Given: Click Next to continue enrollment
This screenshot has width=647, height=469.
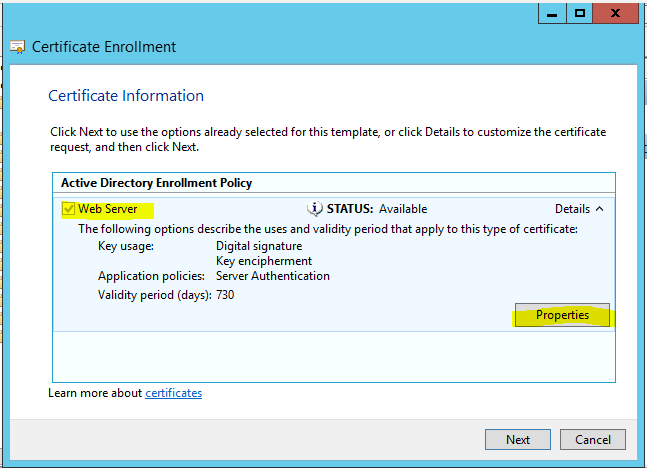Looking at the screenshot, I should (x=517, y=439).
